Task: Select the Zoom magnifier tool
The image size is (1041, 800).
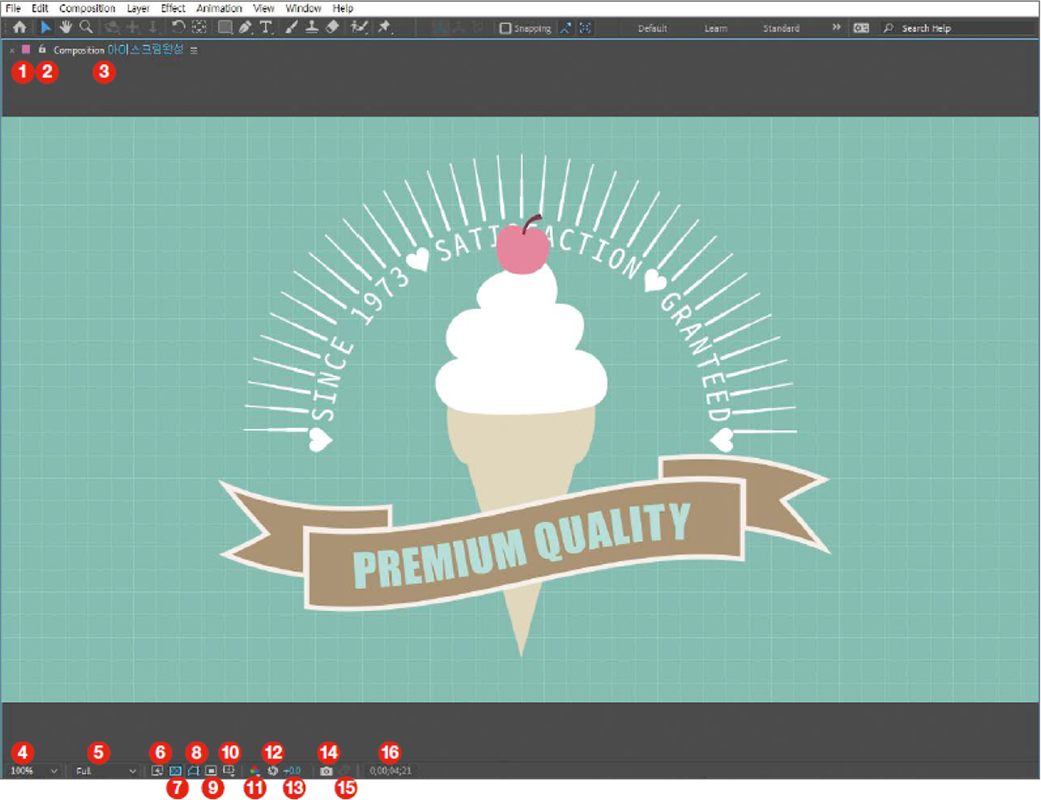Action: tap(86, 27)
